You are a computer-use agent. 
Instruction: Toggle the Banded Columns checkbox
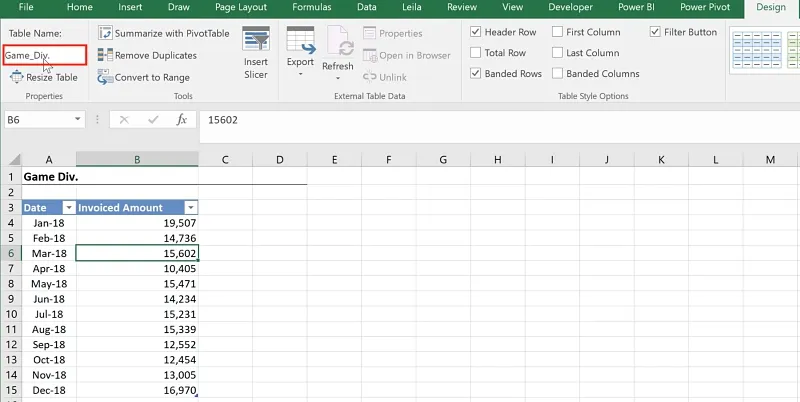click(x=558, y=74)
